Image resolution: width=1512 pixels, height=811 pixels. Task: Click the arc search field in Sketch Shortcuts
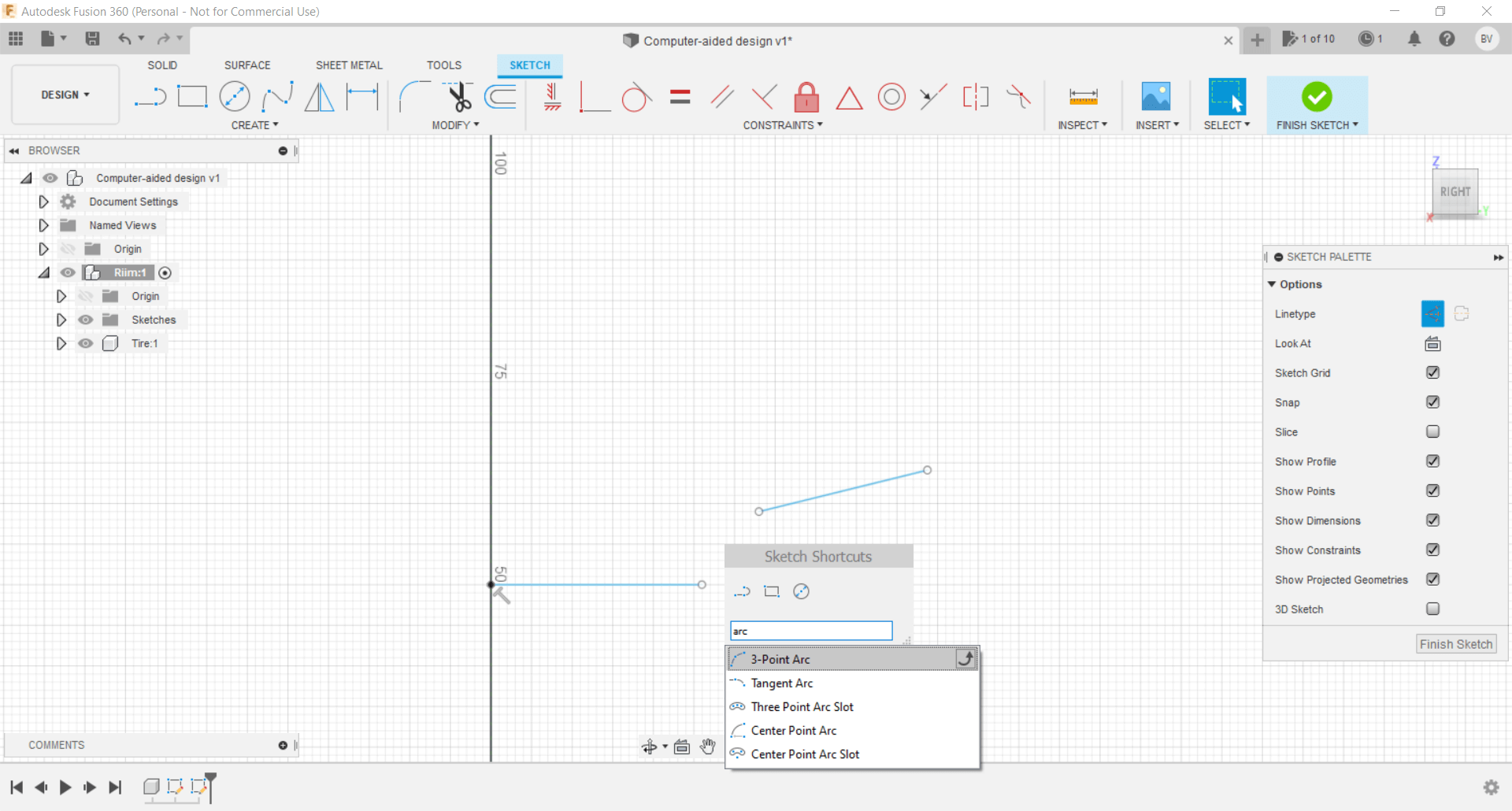pos(811,631)
